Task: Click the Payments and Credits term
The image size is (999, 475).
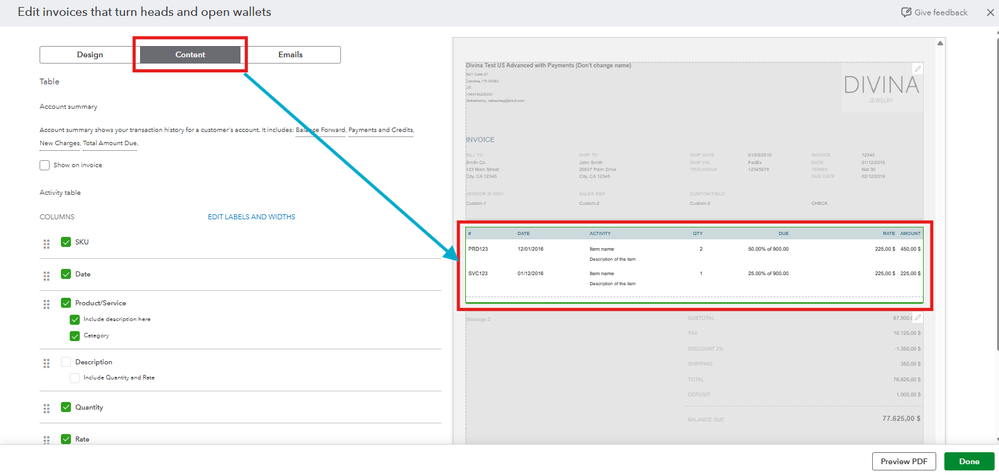Action: tap(381, 130)
